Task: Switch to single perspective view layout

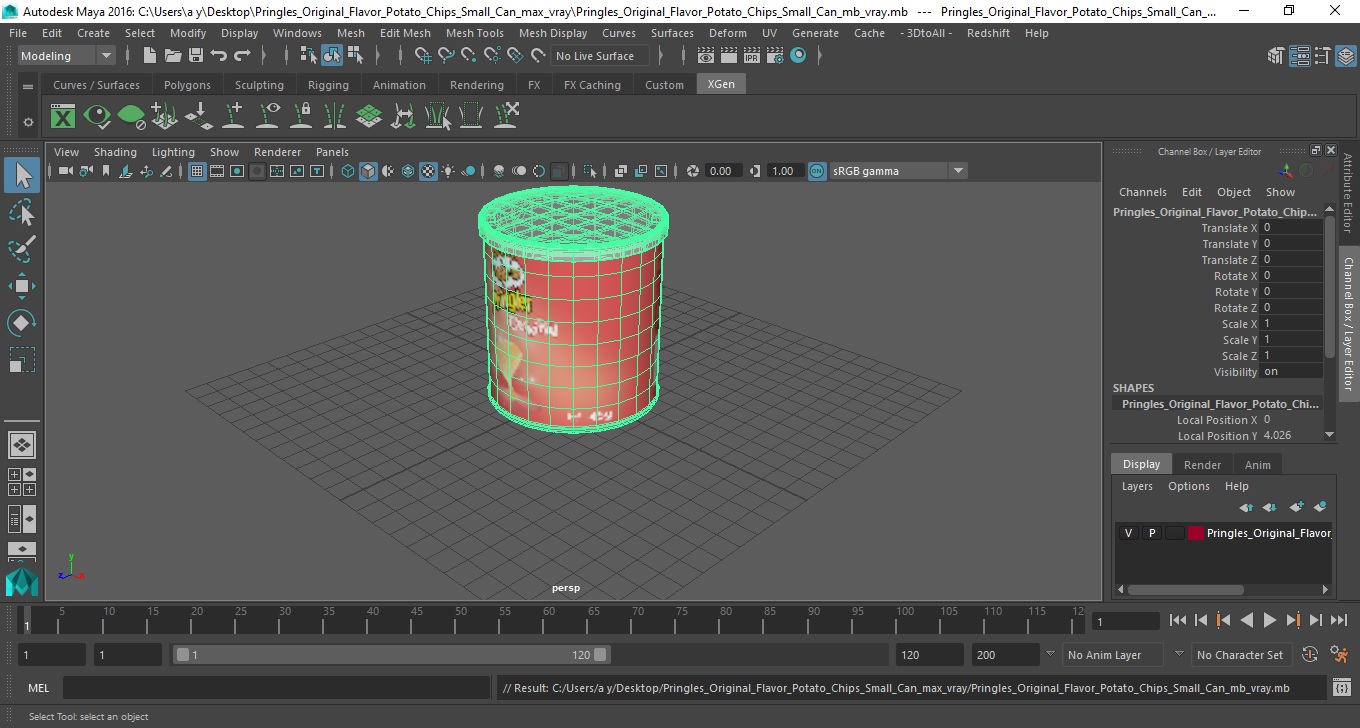Action: [x=22, y=445]
